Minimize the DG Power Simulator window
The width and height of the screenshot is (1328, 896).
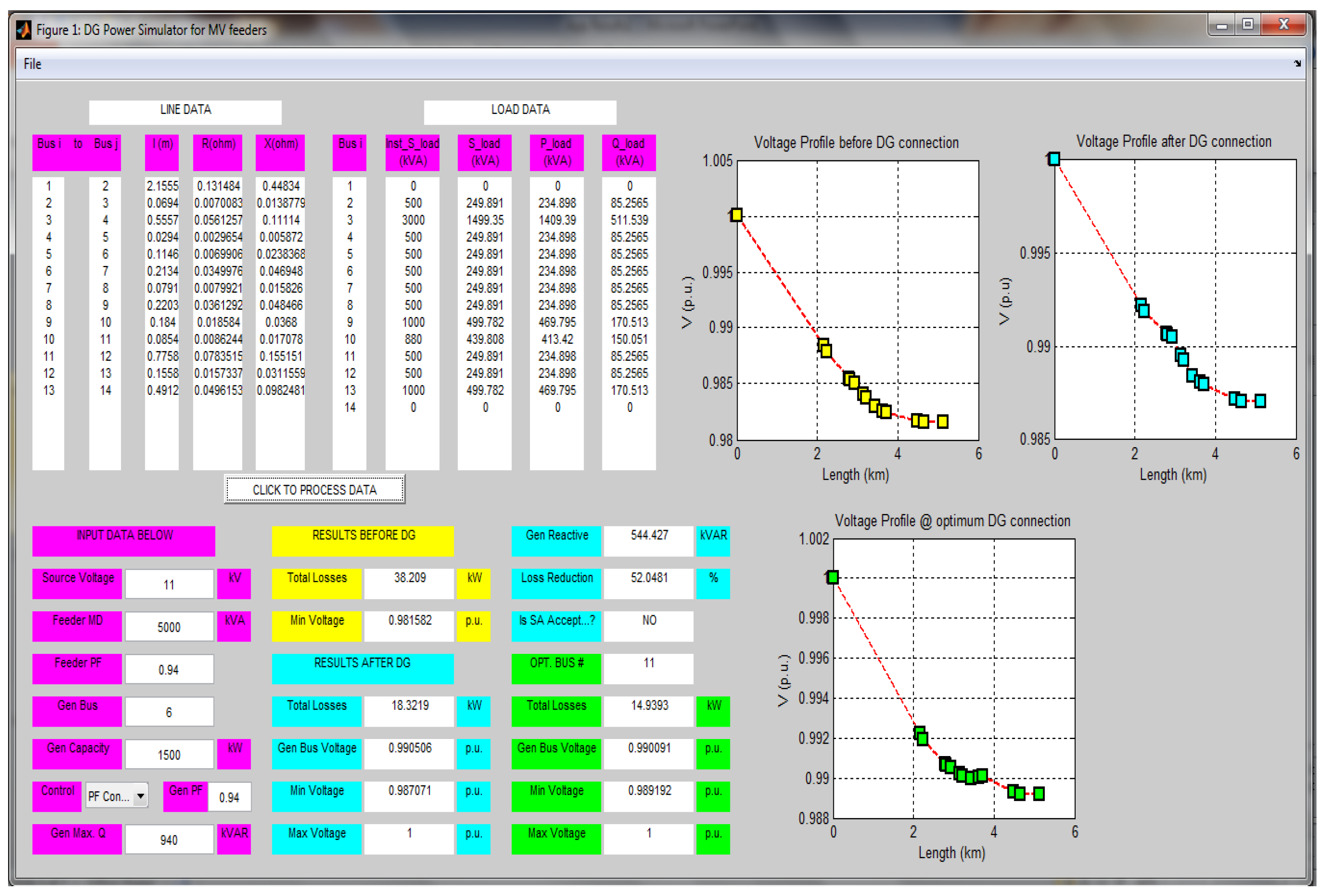pyautogui.click(x=1222, y=26)
